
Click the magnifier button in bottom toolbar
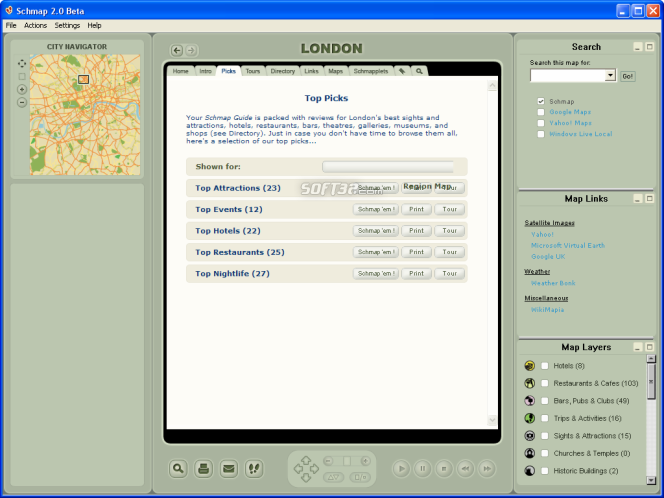[178, 469]
